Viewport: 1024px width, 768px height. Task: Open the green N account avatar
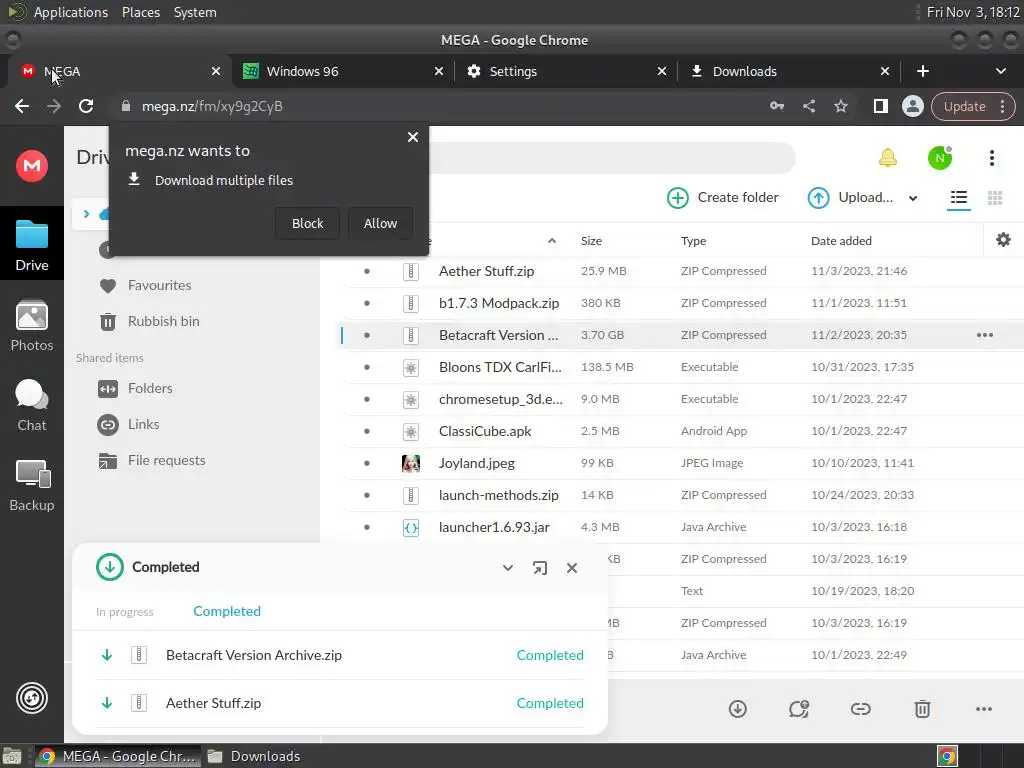[940, 157]
